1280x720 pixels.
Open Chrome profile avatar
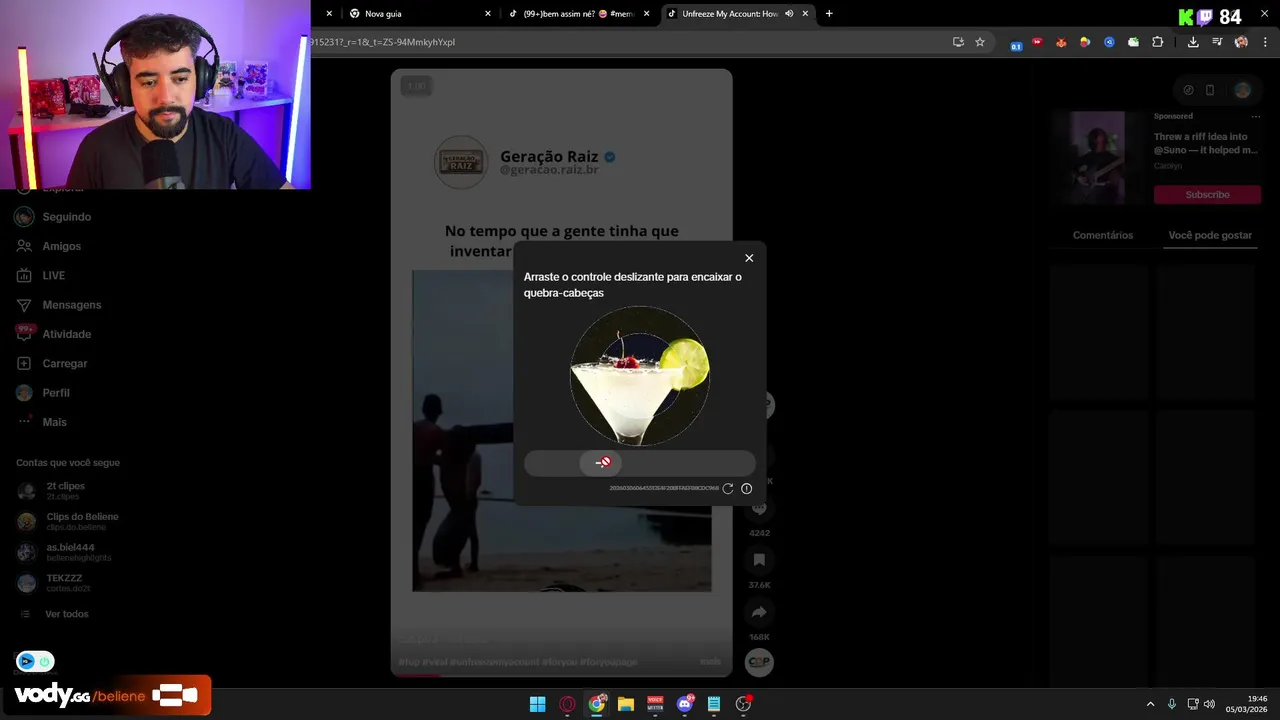point(1241,42)
